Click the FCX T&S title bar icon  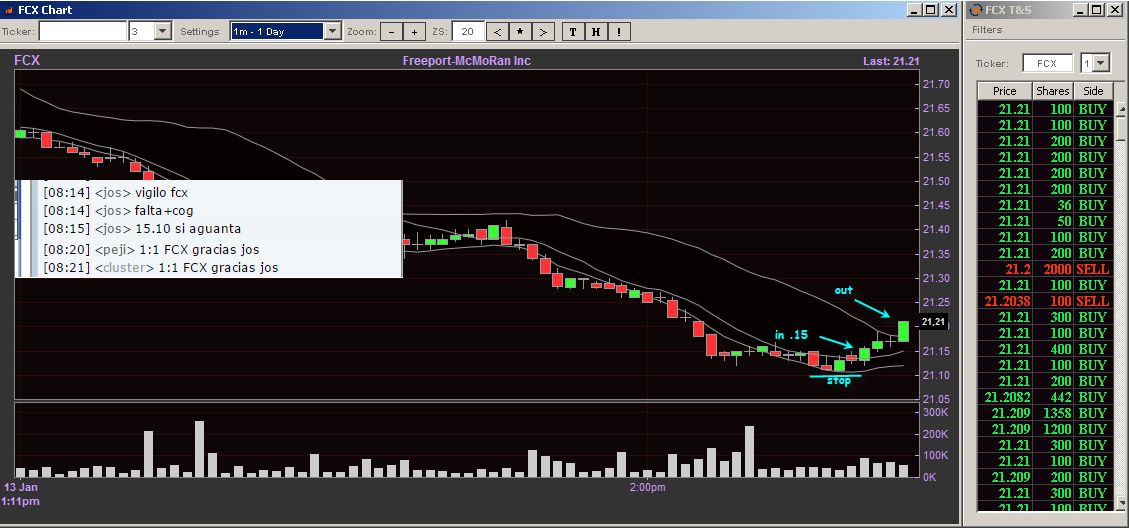(x=976, y=10)
